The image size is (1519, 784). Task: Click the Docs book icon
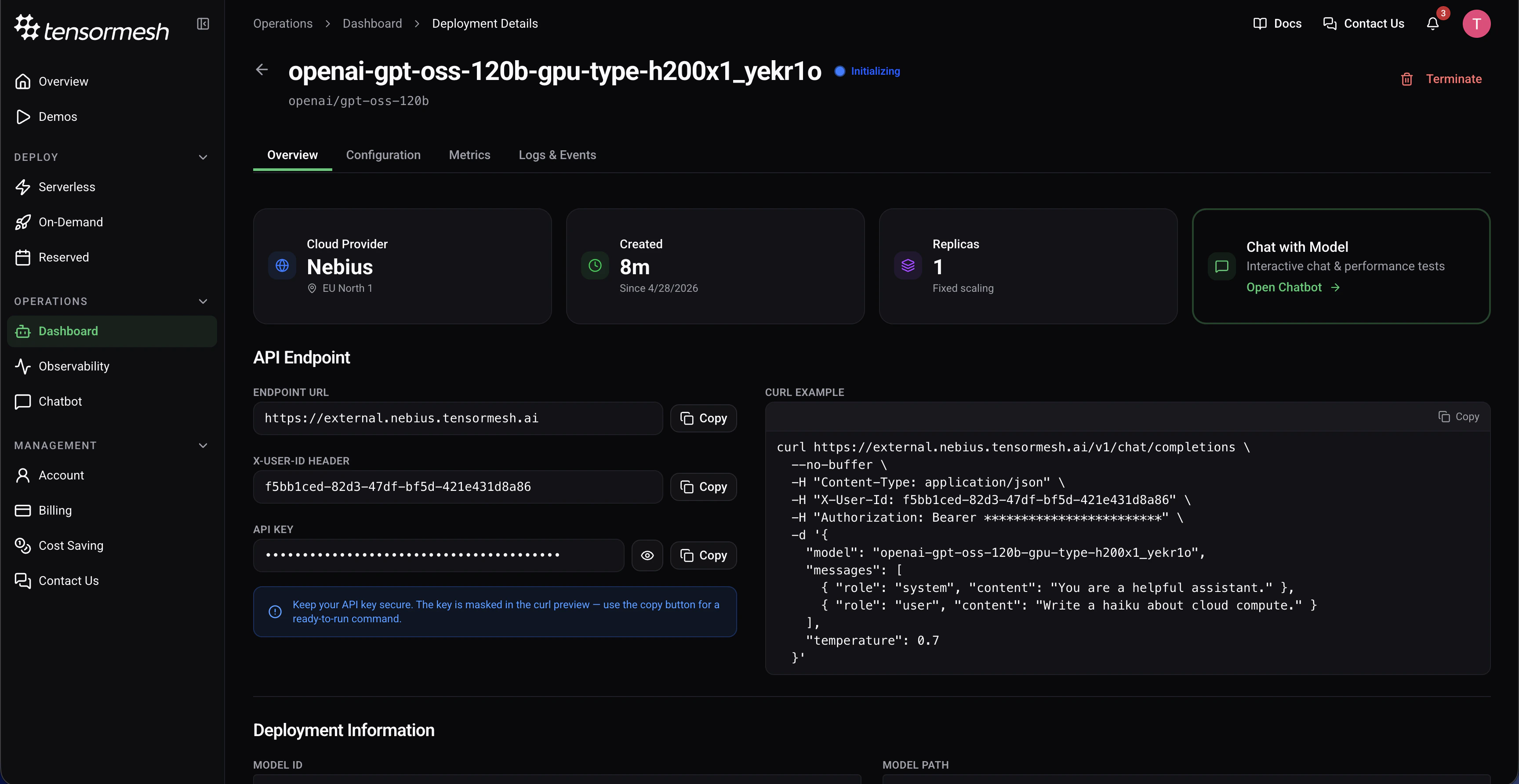(x=1260, y=24)
